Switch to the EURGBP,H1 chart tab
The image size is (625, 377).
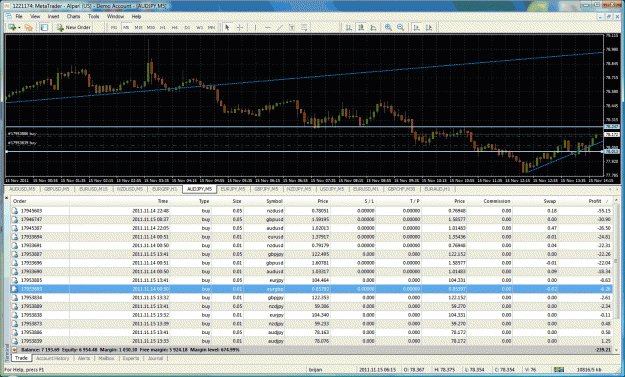click(x=165, y=189)
